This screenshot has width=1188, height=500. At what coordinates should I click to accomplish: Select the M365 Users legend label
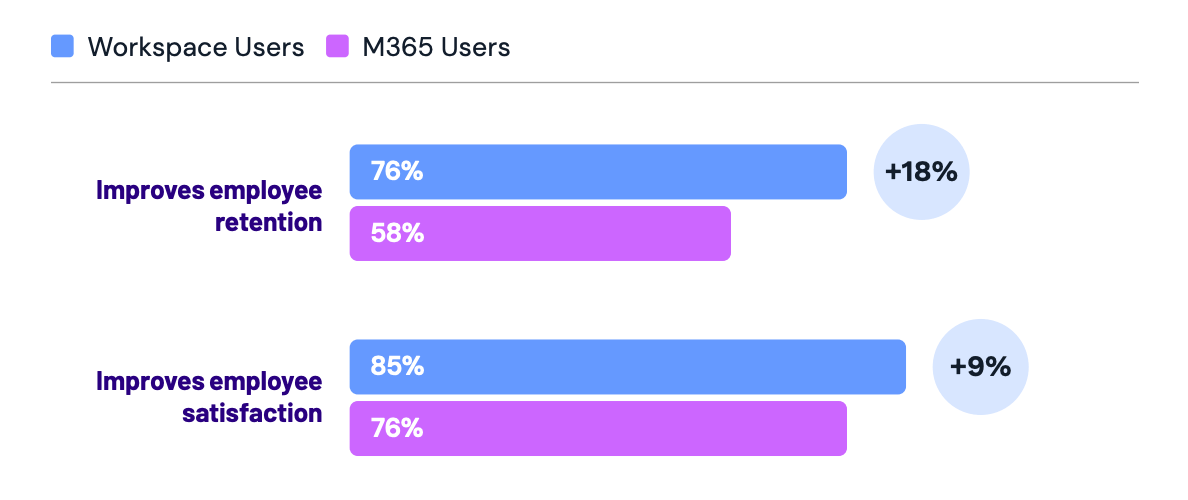(x=435, y=47)
